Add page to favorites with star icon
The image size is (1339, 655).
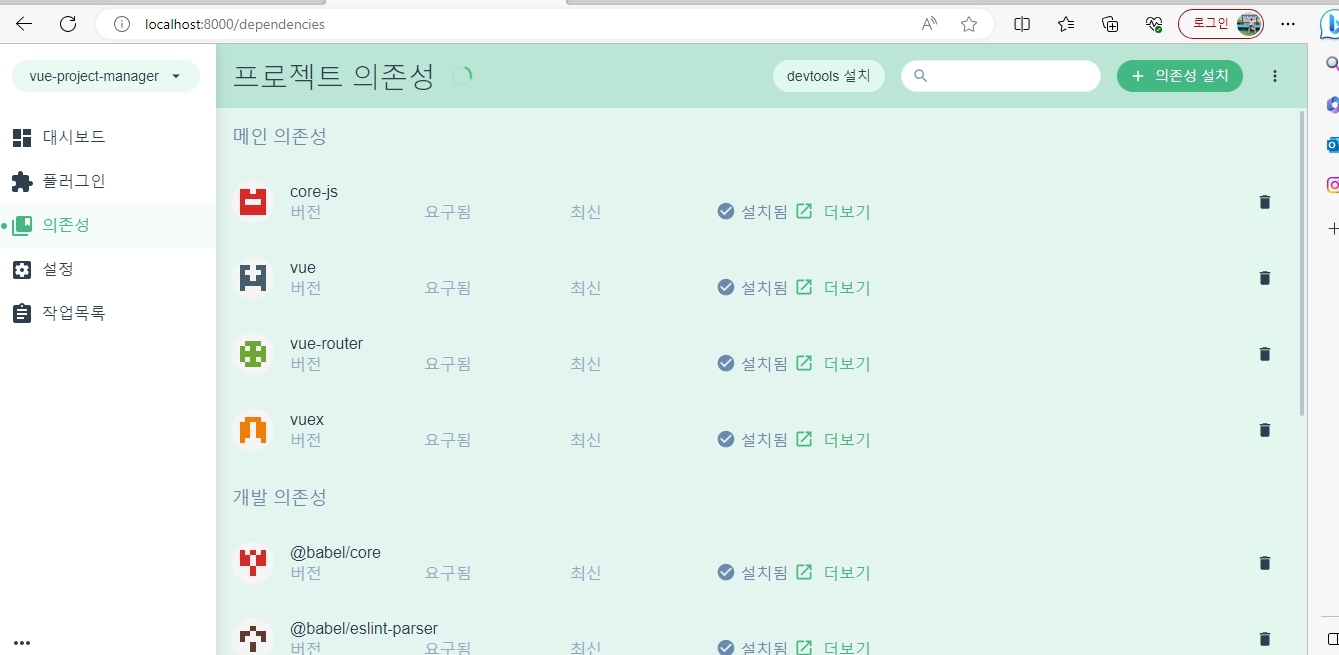click(968, 24)
